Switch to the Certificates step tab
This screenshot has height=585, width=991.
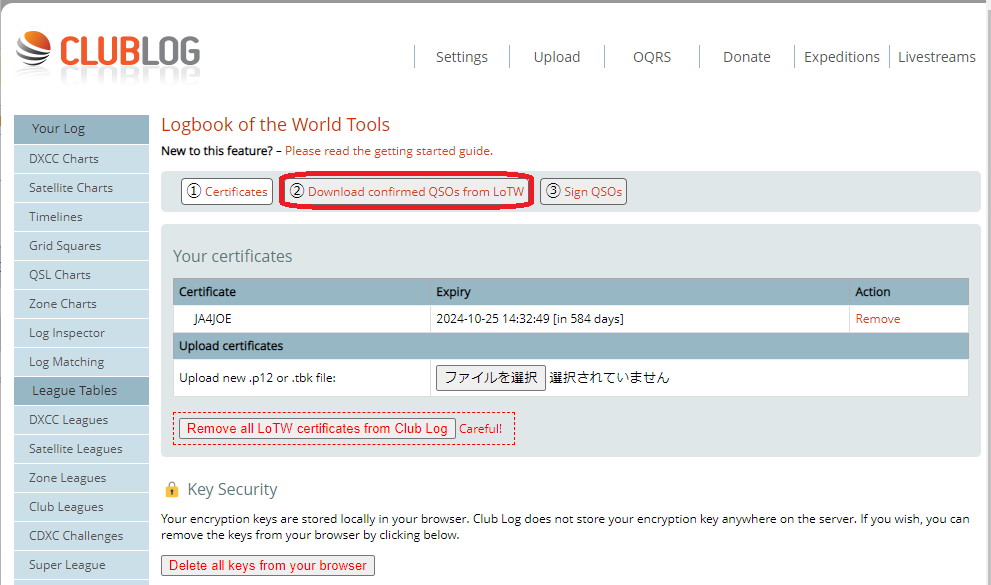click(227, 191)
